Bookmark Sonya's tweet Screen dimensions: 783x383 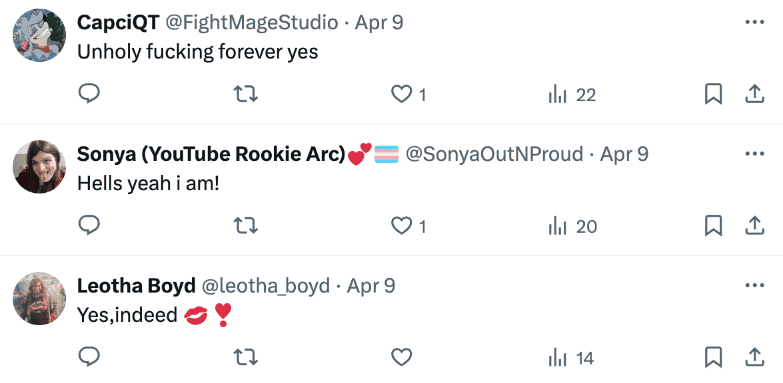pyautogui.click(x=713, y=226)
